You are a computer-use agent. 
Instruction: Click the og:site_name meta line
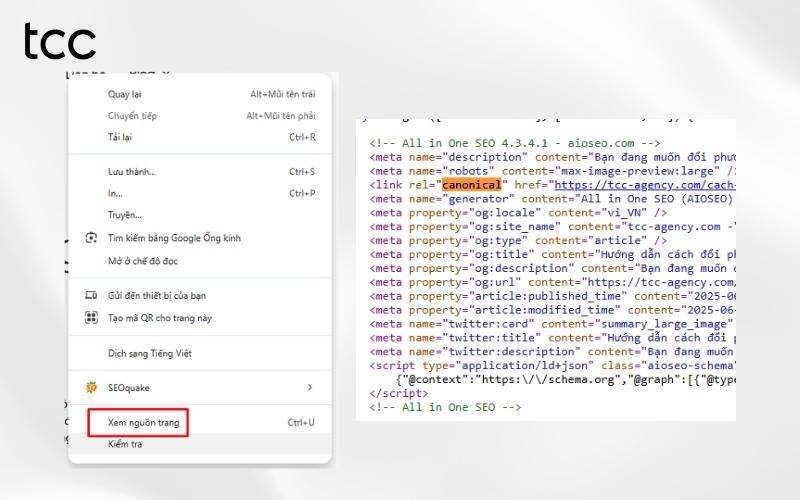pyautogui.click(x=553, y=227)
